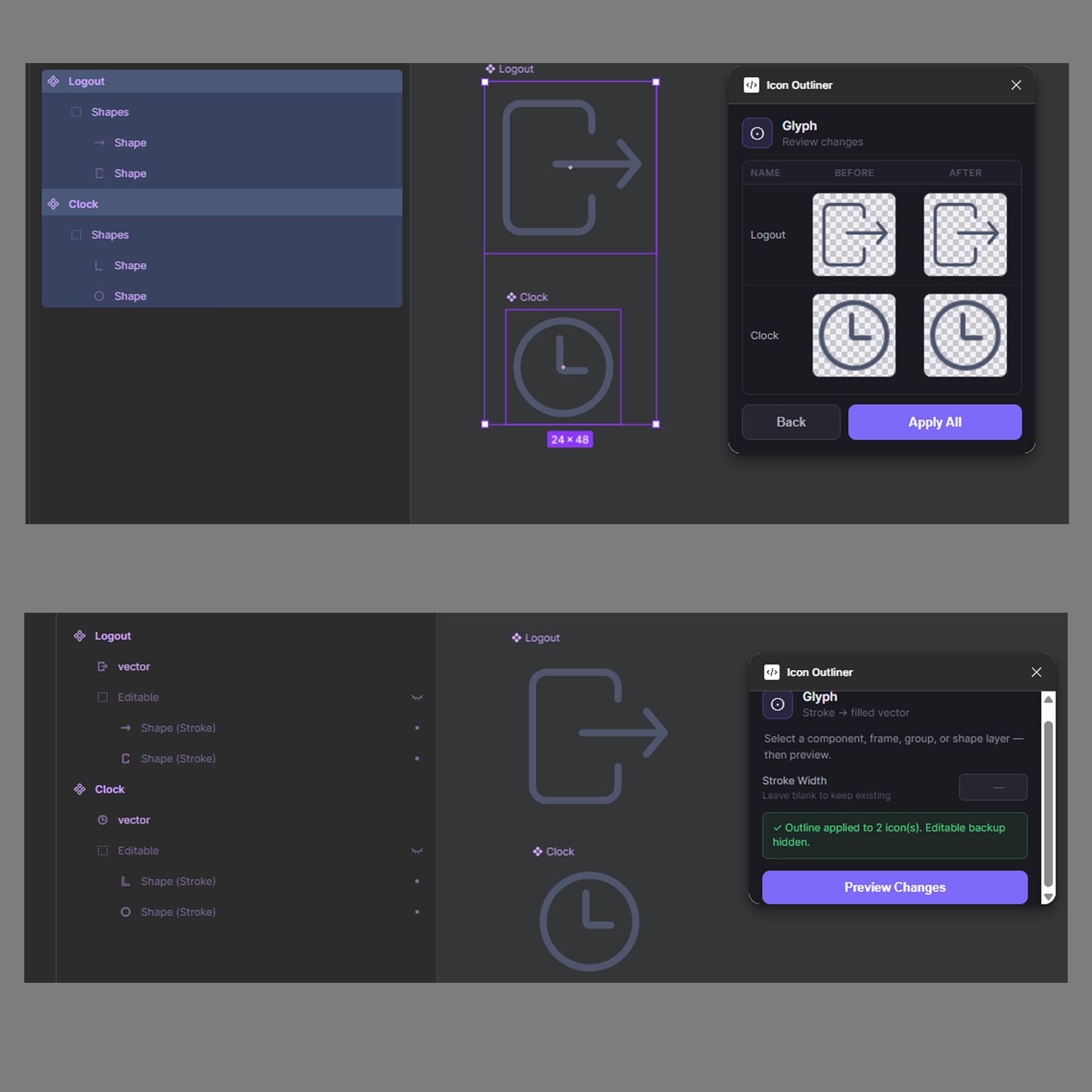Click the logout icon artwork on lower canvas
Image resolution: width=1092 pixels, height=1092 pixels.
click(598, 736)
